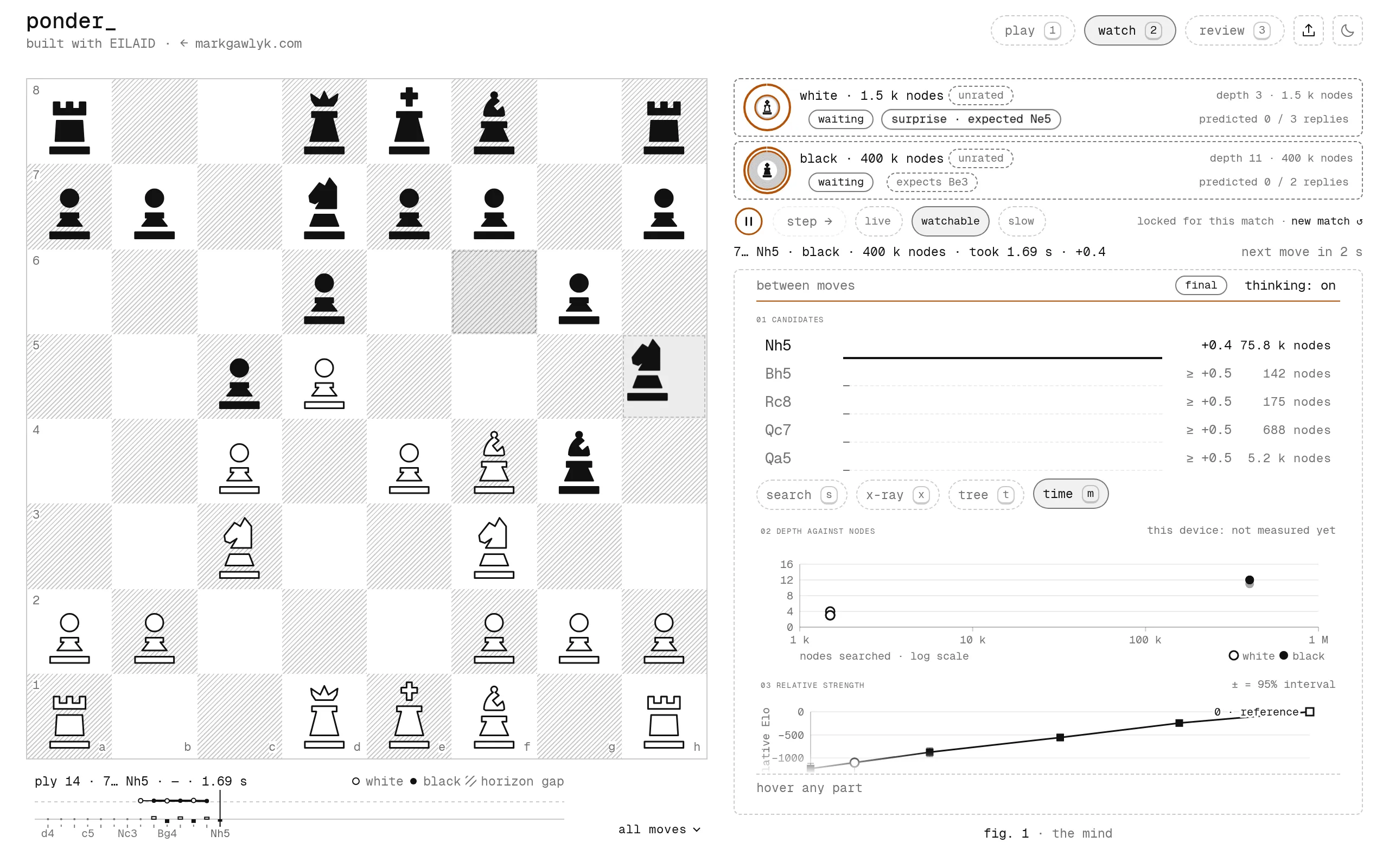The image size is (1389, 868).
Task: Select watchable speed mode
Action: click(x=950, y=221)
